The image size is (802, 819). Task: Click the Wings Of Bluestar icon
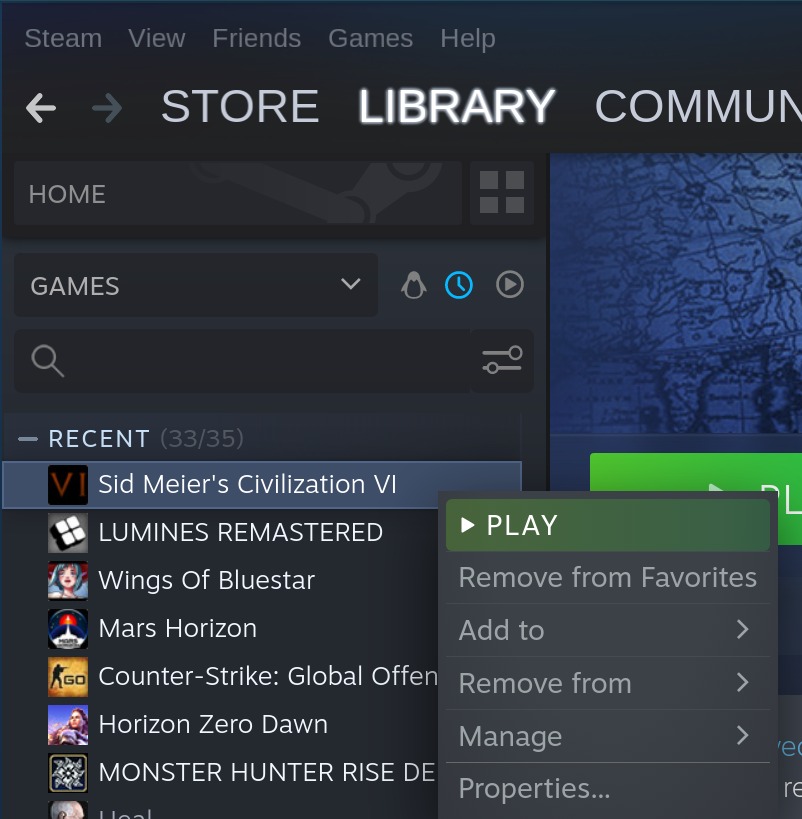pyautogui.click(x=68, y=581)
